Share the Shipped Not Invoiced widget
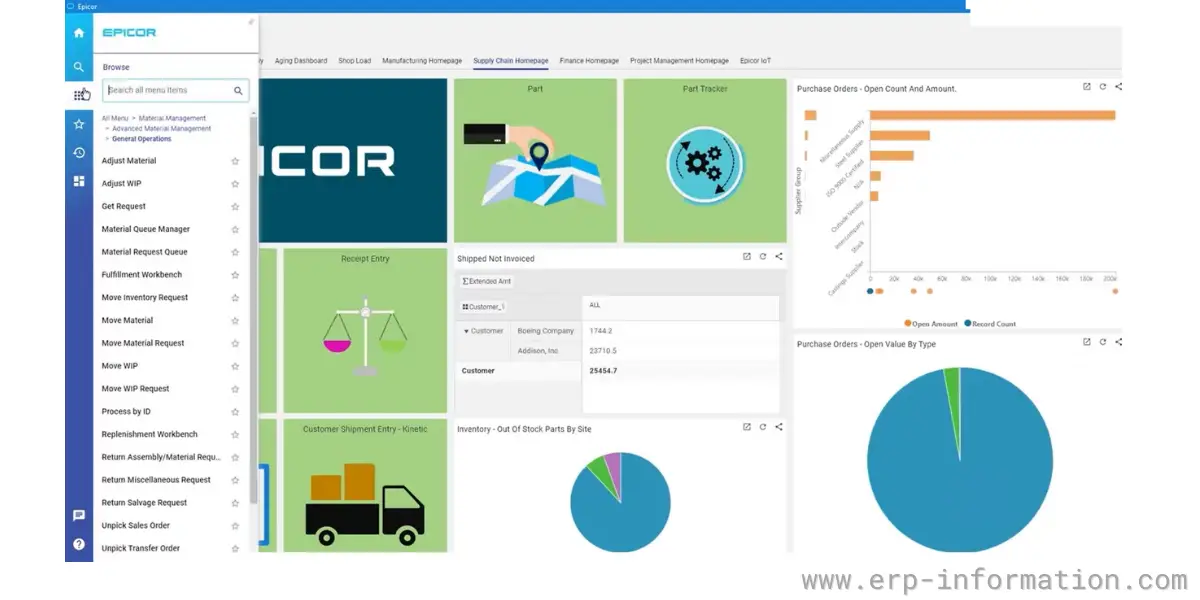This screenshot has height=600, width=1200. (779, 257)
